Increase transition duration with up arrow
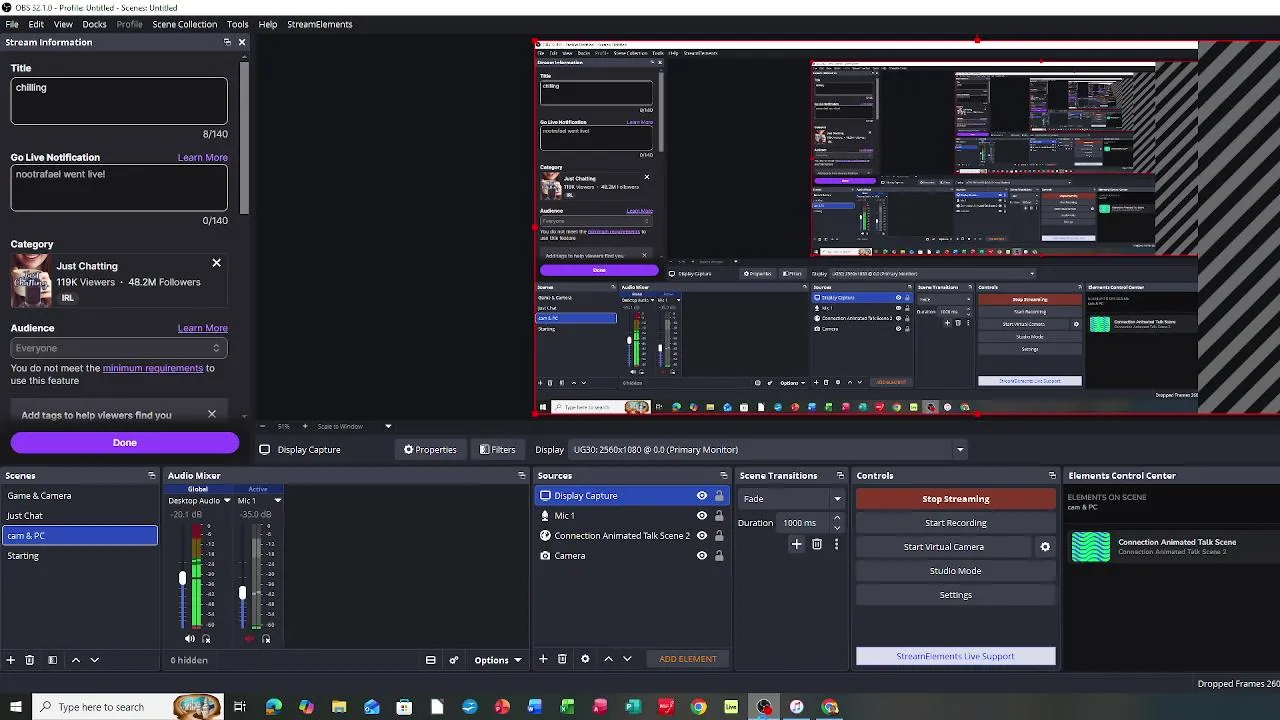 pos(837,518)
